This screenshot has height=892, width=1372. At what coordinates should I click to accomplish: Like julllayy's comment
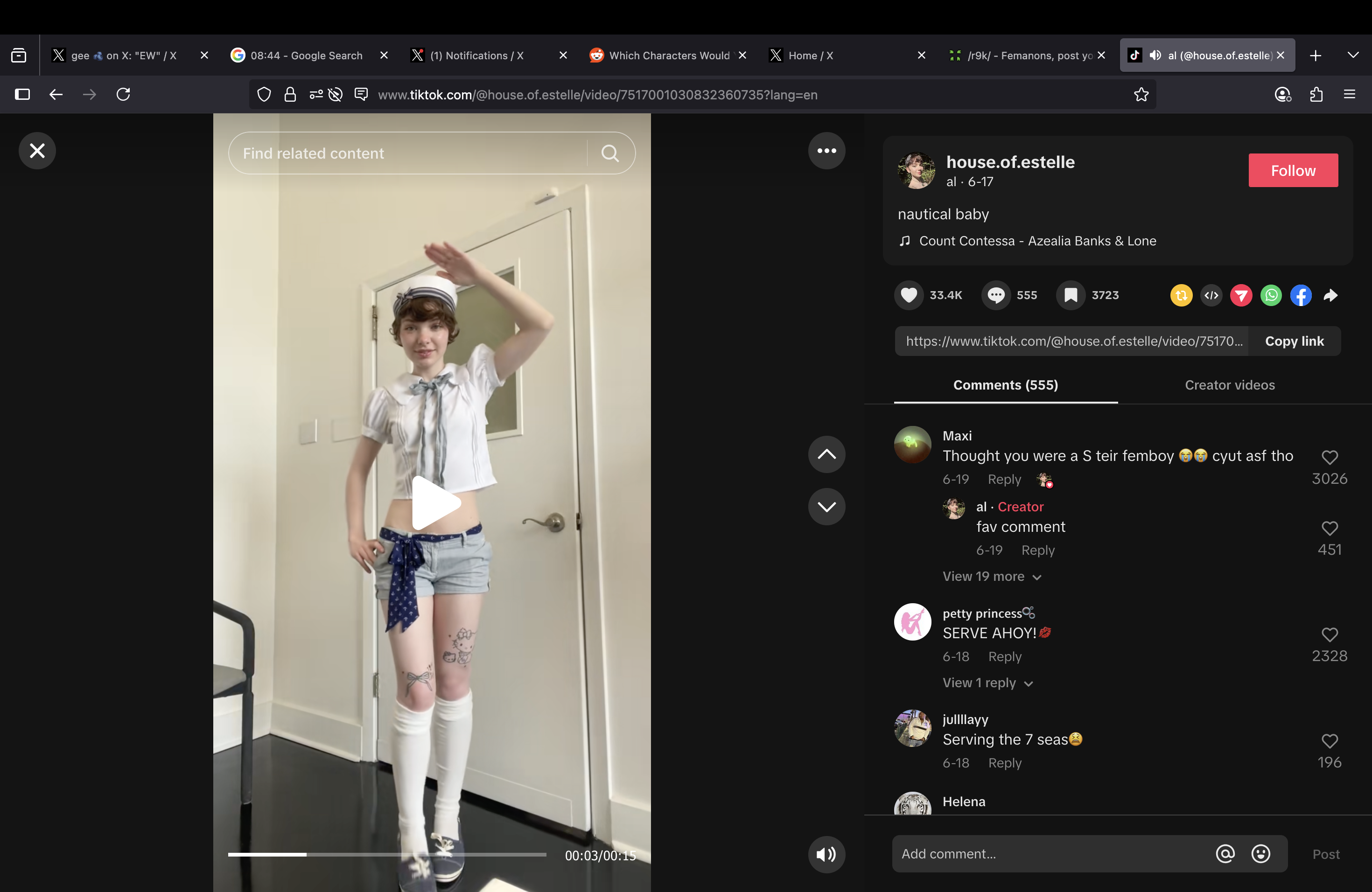pyautogui.click(x=1330, y=741)
